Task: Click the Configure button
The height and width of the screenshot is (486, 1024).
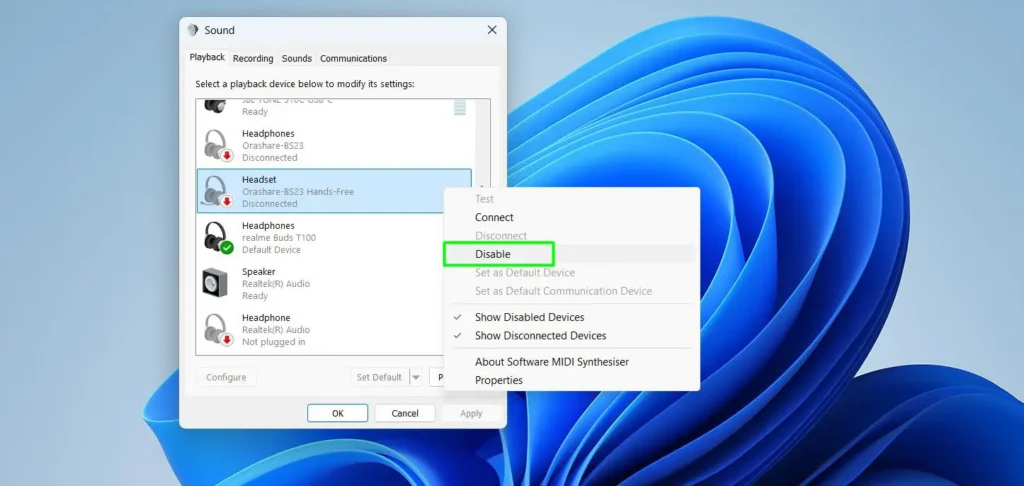Action: (226, 377)
